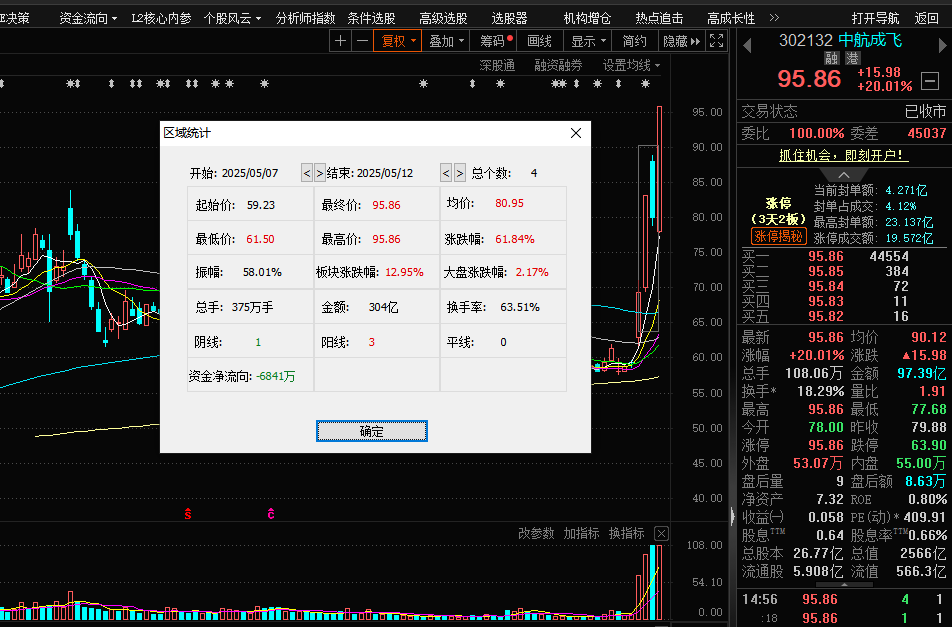
Task: Click the 抓住机会，即刻开户 link
Action: [x=844, y=155]
